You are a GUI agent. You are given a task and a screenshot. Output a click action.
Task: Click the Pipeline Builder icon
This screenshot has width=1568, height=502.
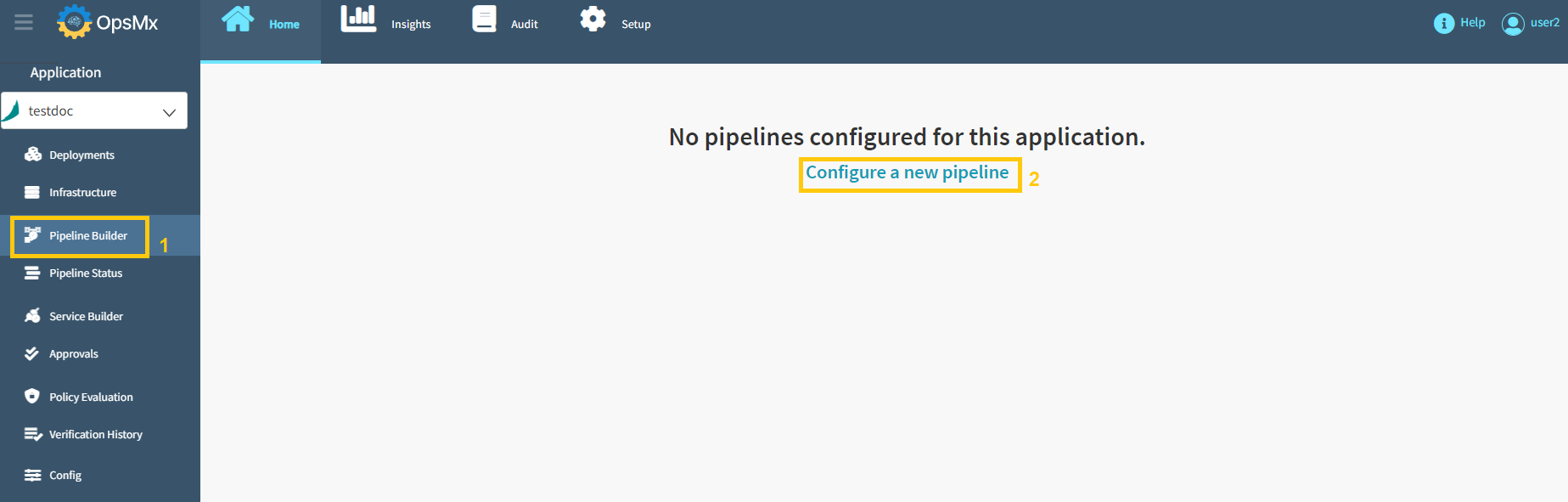coord(32,235)
